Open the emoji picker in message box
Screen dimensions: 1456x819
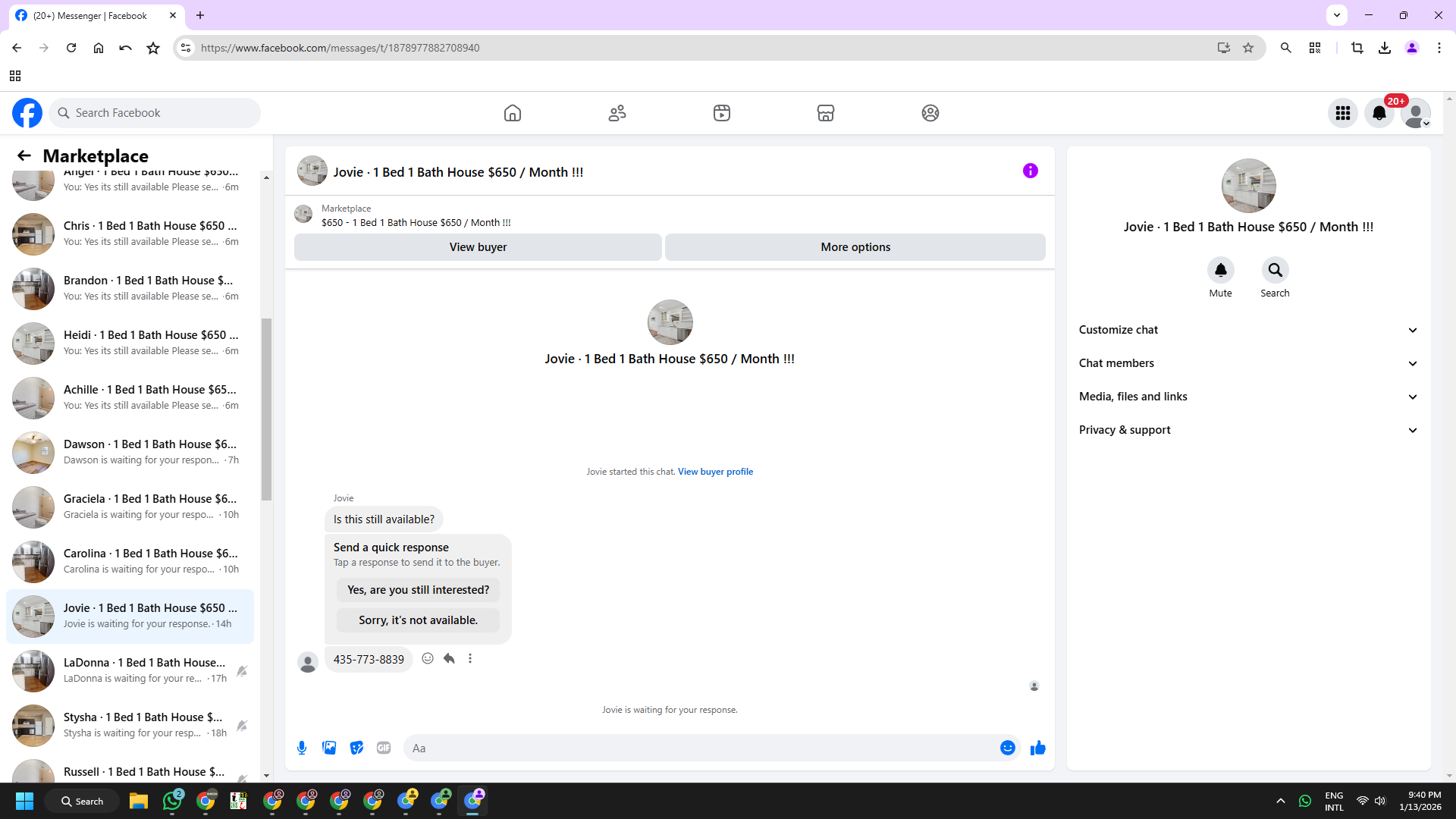tap(1007, 748)
